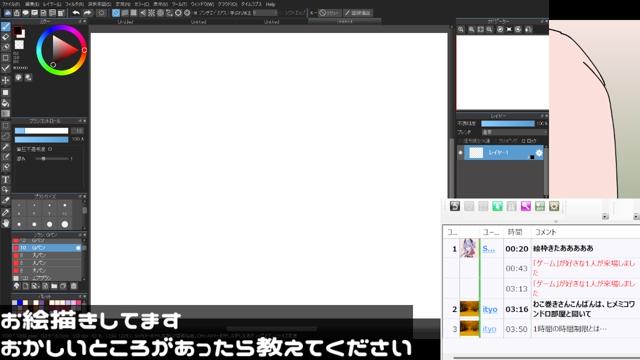Select blue swatch in palette panel
The image size is (640, 360).
[20, 302]
